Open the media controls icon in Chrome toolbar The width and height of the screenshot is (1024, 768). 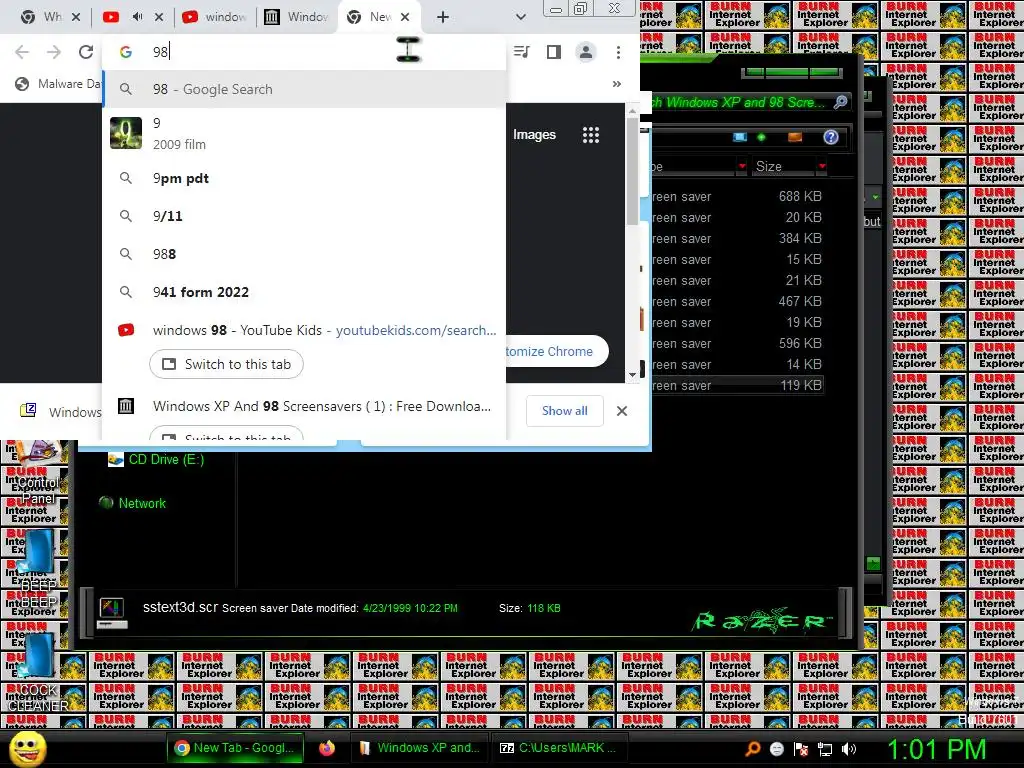click(522, 52)
